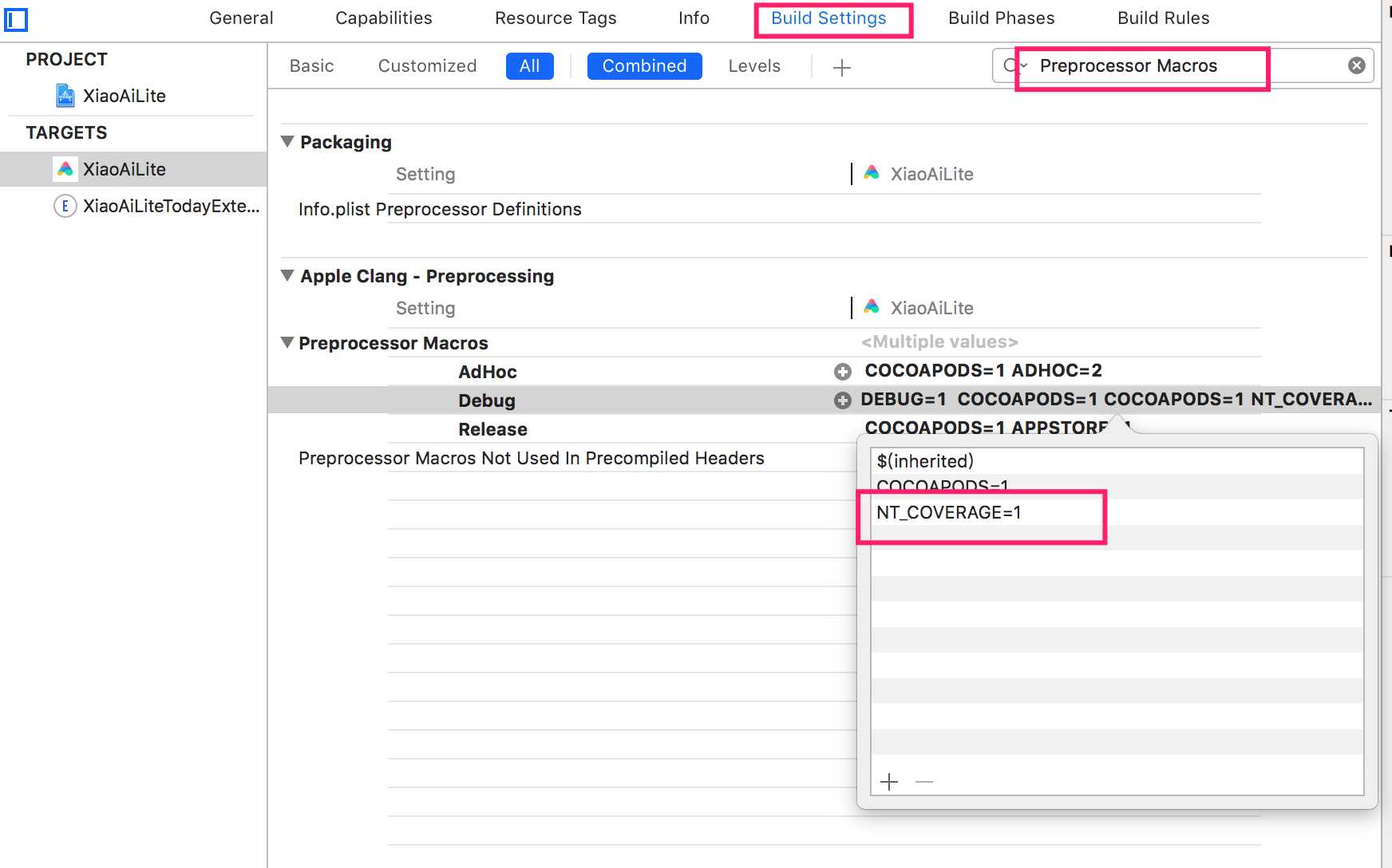Viewport: 1392px width, 868px height.
Task: Select the Info.plist Preprocessor Definitions setting
Action: [x=440, y=209]
